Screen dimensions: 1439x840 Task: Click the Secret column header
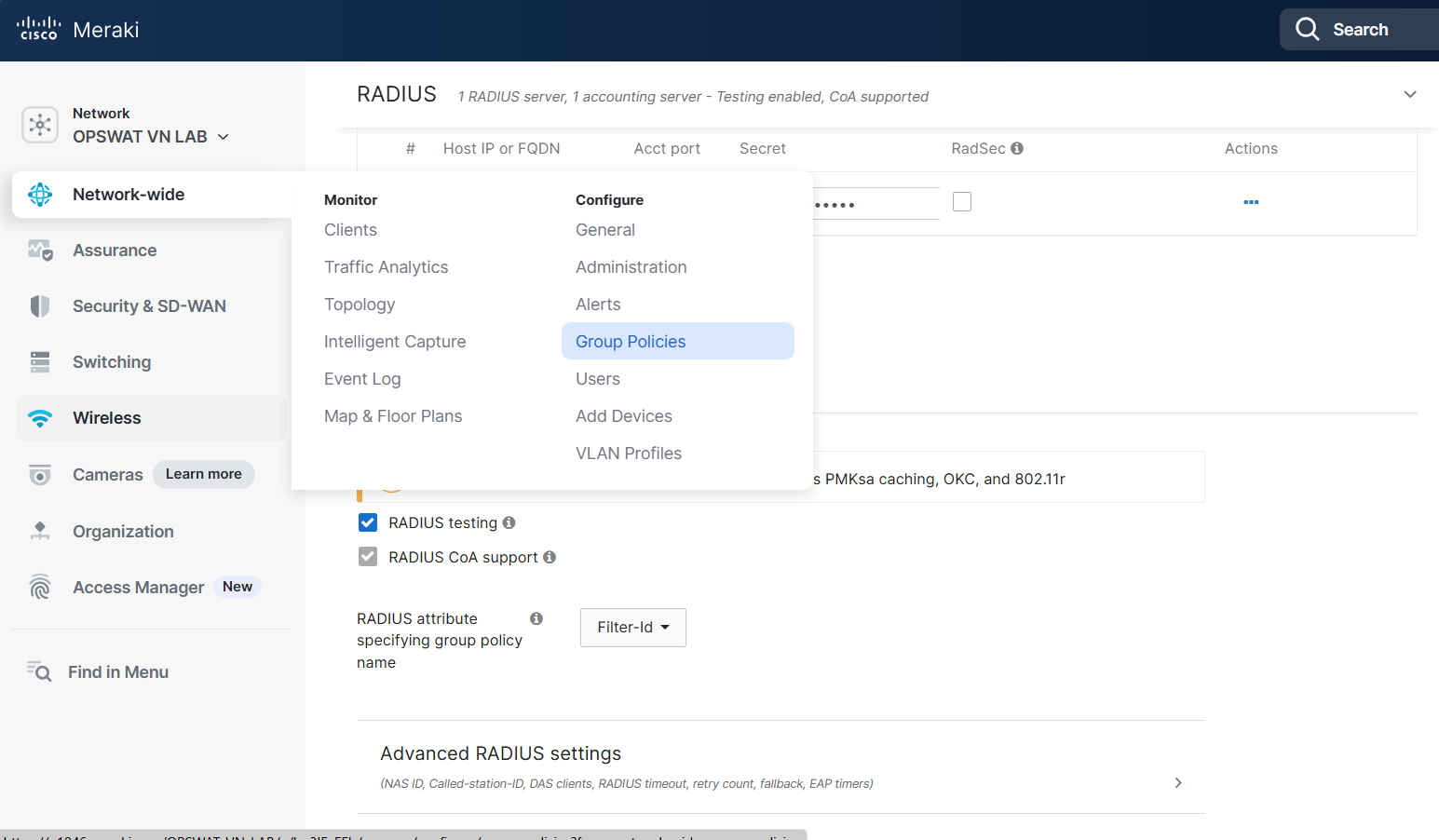tap(763, 149)
